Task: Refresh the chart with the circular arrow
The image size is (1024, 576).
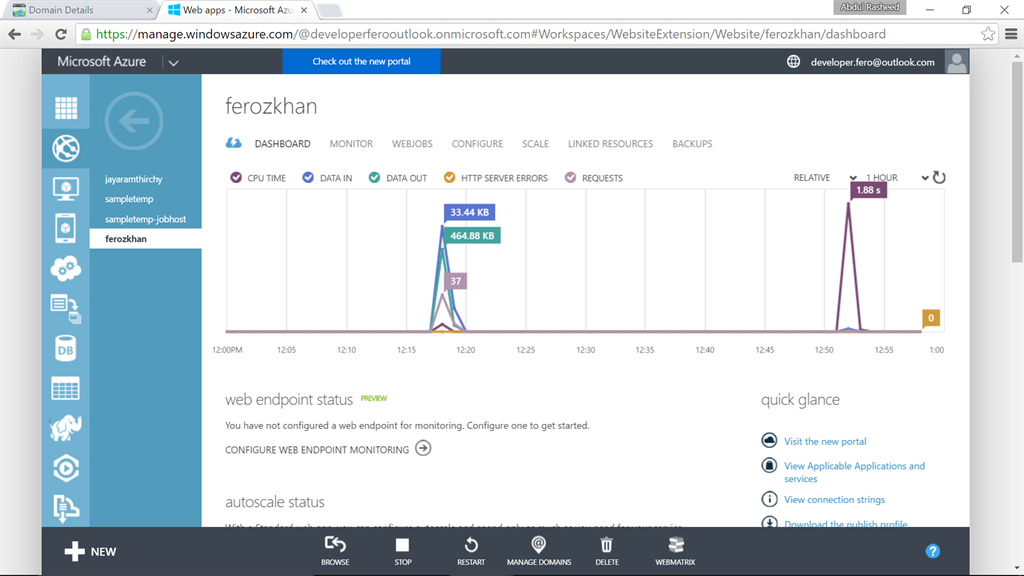Action: (939, 177)
